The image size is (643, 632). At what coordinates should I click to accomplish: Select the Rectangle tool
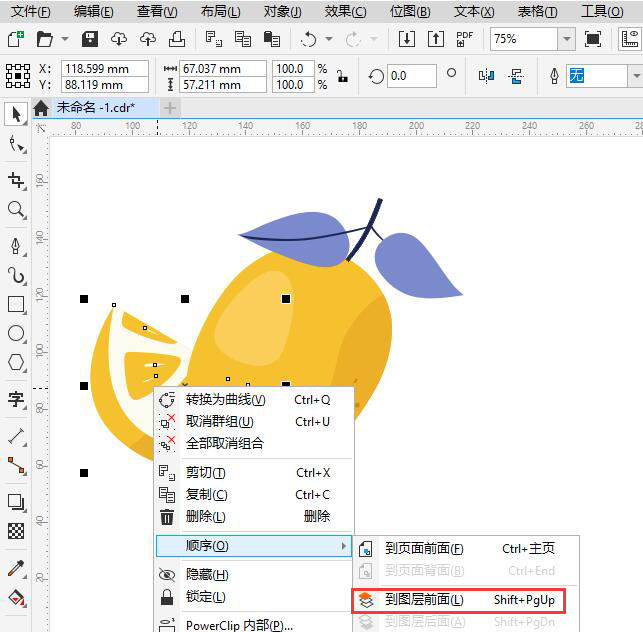point(16,305)
